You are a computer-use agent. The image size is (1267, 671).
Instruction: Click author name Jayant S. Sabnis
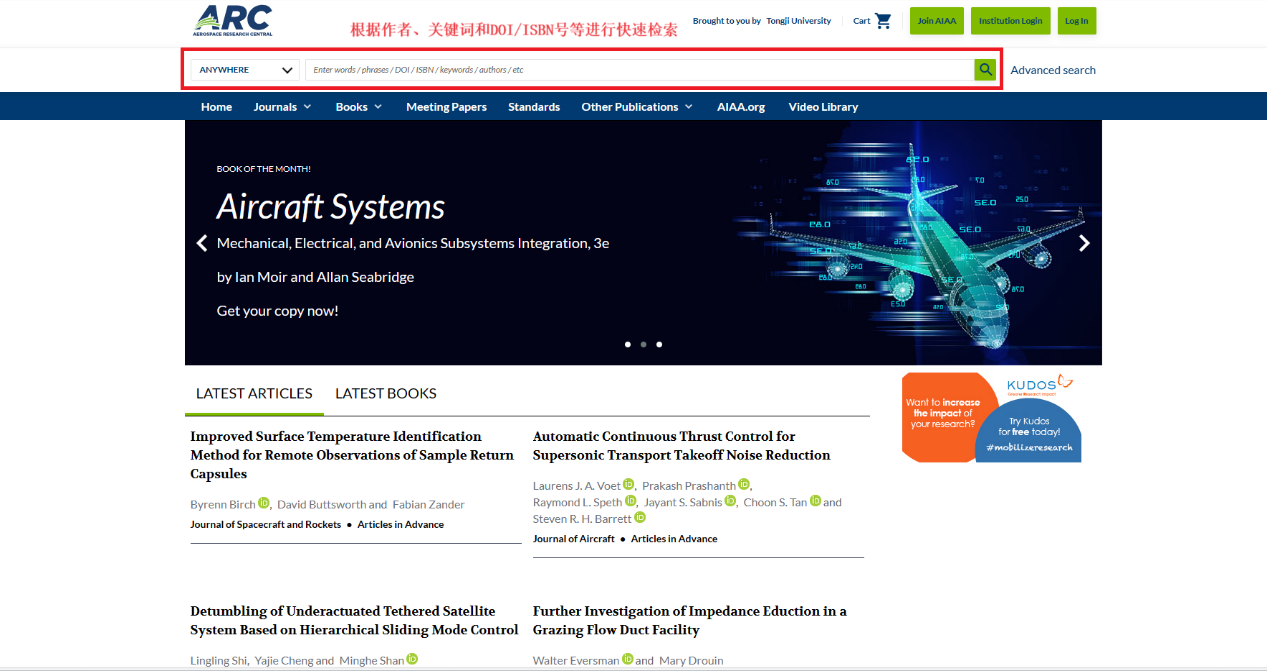point(683,502)
